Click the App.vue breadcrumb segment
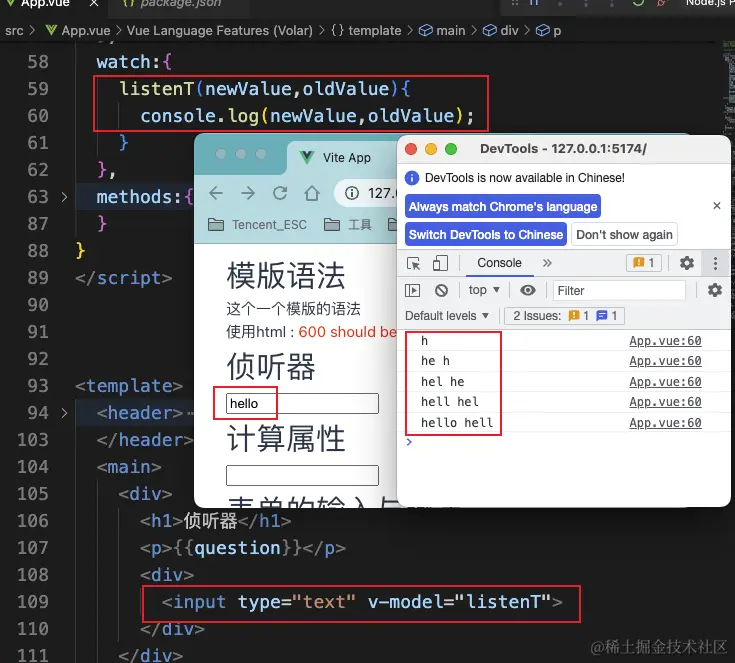This screenshot has height=663, width=735. (x=78, y=31)
